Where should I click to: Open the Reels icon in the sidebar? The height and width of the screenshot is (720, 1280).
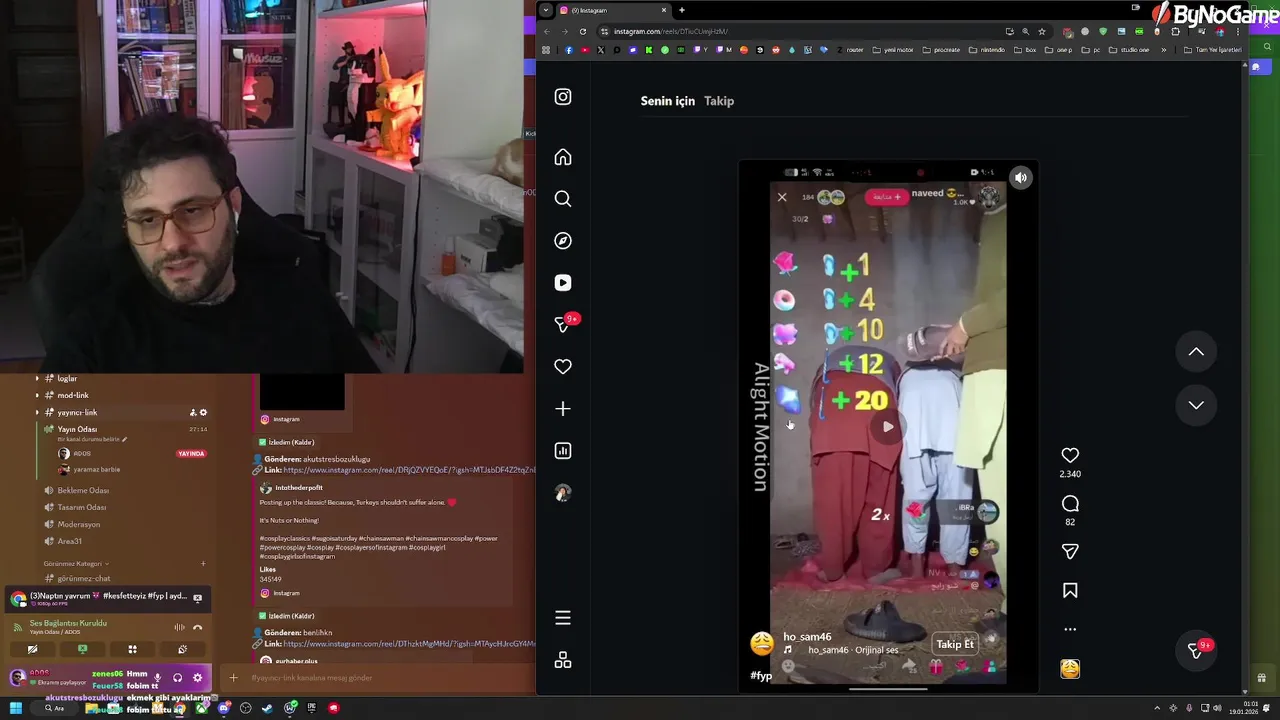(x=563, y=283)
